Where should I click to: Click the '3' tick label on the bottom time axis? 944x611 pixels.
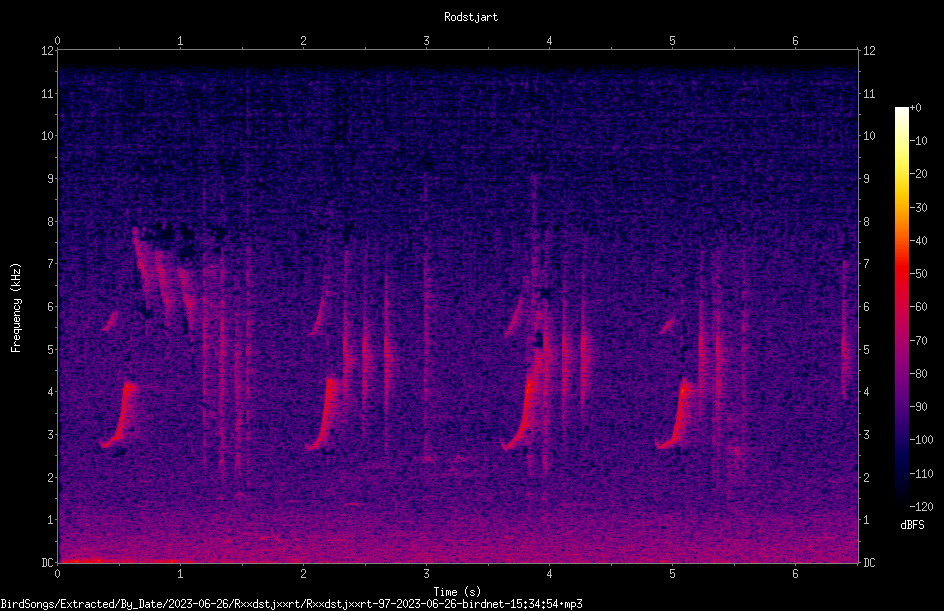click(426, 574)
